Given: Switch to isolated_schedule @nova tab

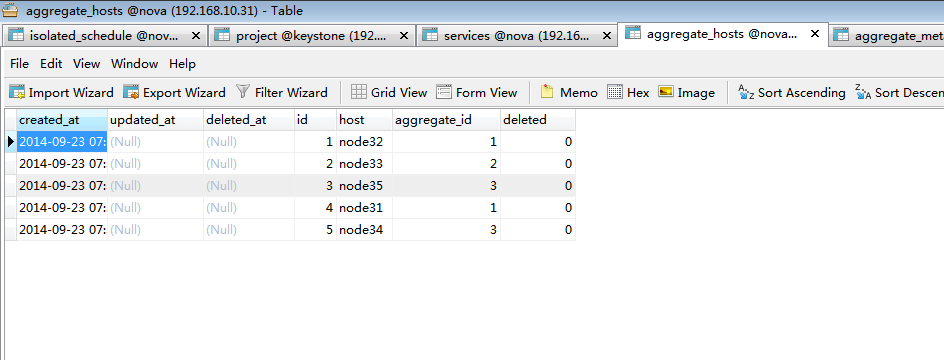Looking at the screenshot, I should (104, 36).
